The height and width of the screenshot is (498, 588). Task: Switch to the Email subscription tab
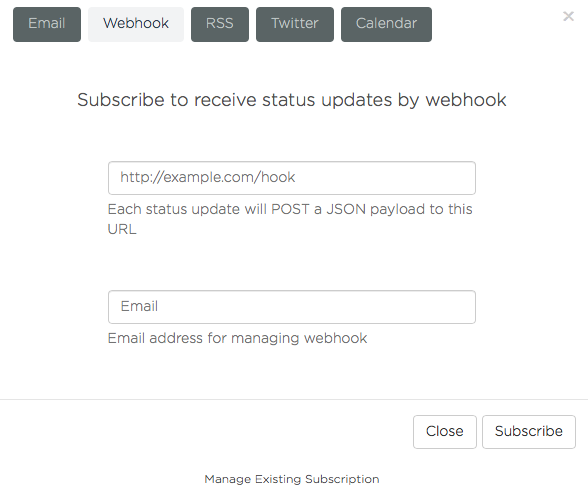click(47, 24)
